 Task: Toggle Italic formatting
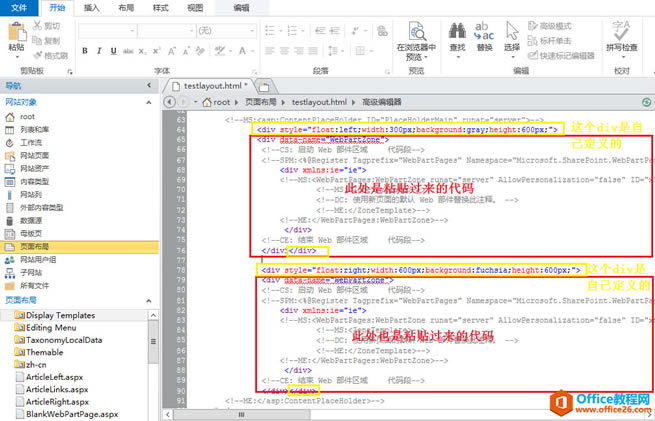99,51
